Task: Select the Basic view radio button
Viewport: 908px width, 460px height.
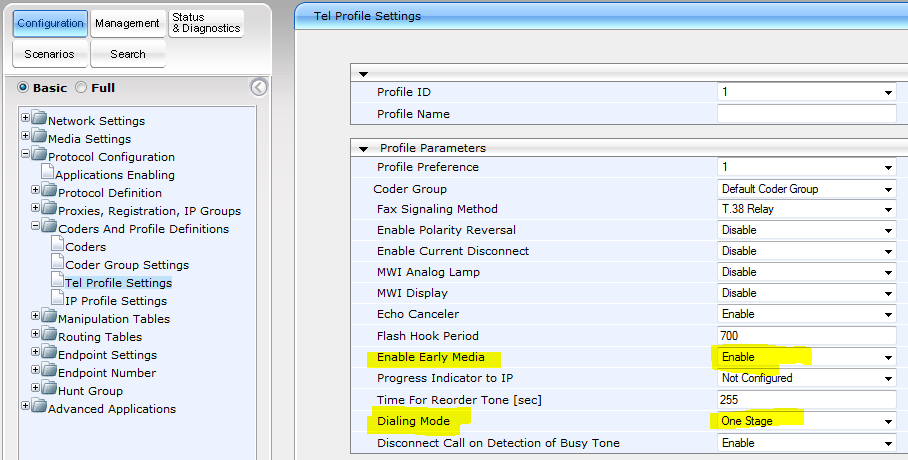Action: coord(23,87)
